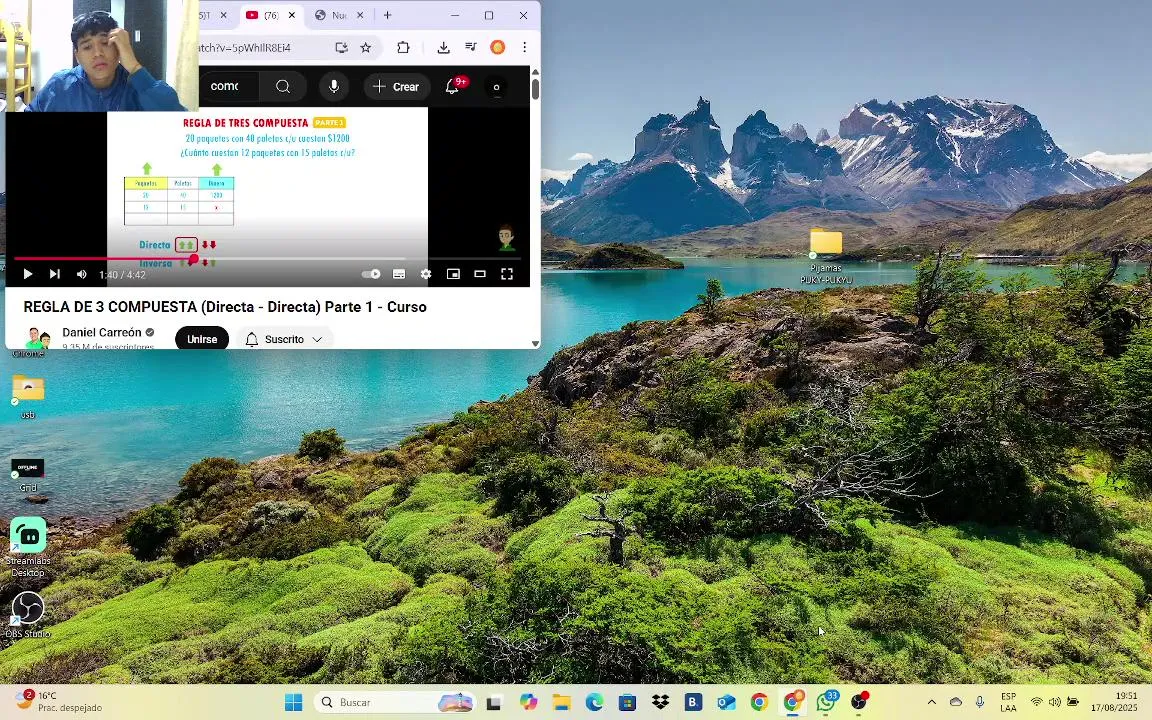Open Dropbox from the taskbar
The width and height of the screenshot is (1152, 720).
click(660, 702)
